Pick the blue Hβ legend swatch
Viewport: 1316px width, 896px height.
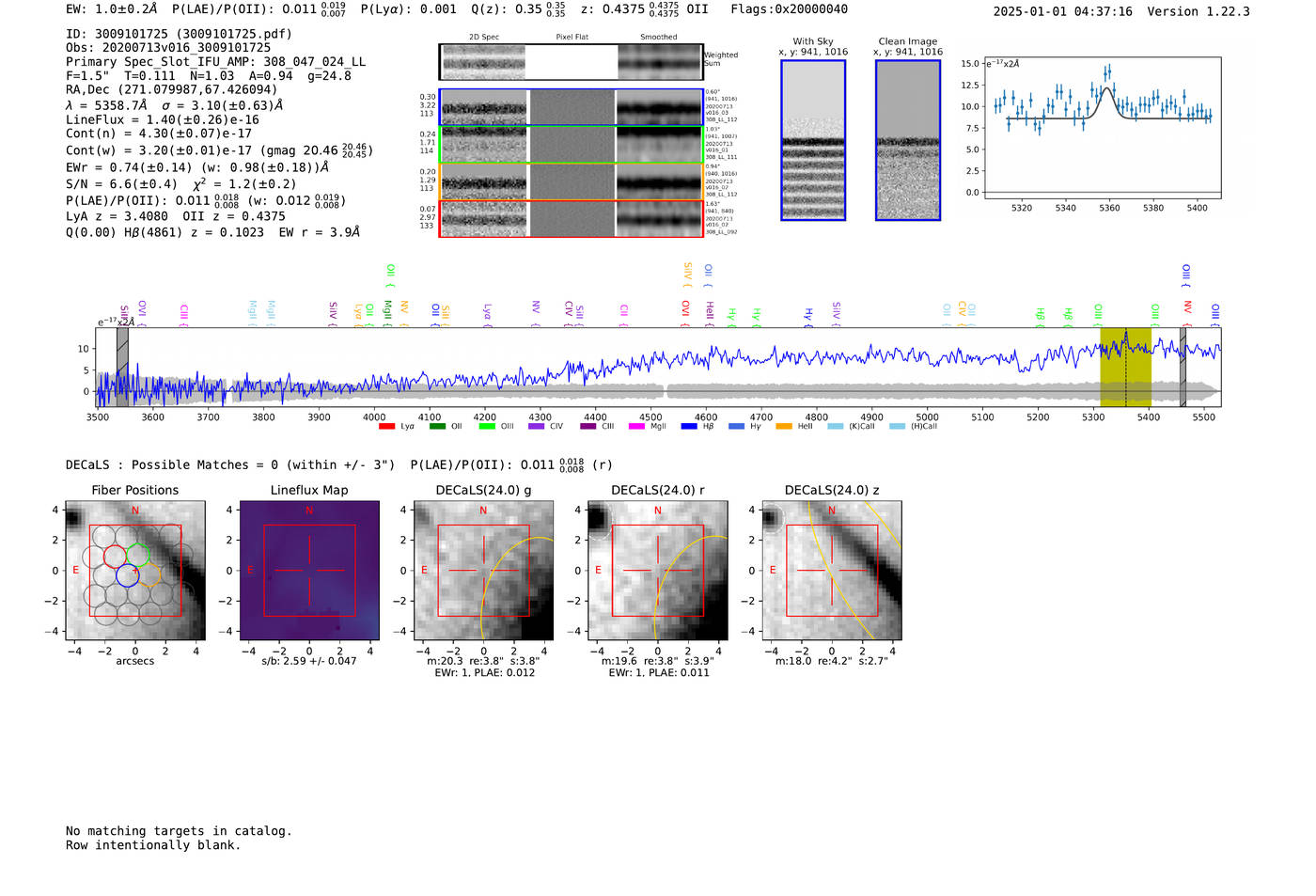click(688, 427)
